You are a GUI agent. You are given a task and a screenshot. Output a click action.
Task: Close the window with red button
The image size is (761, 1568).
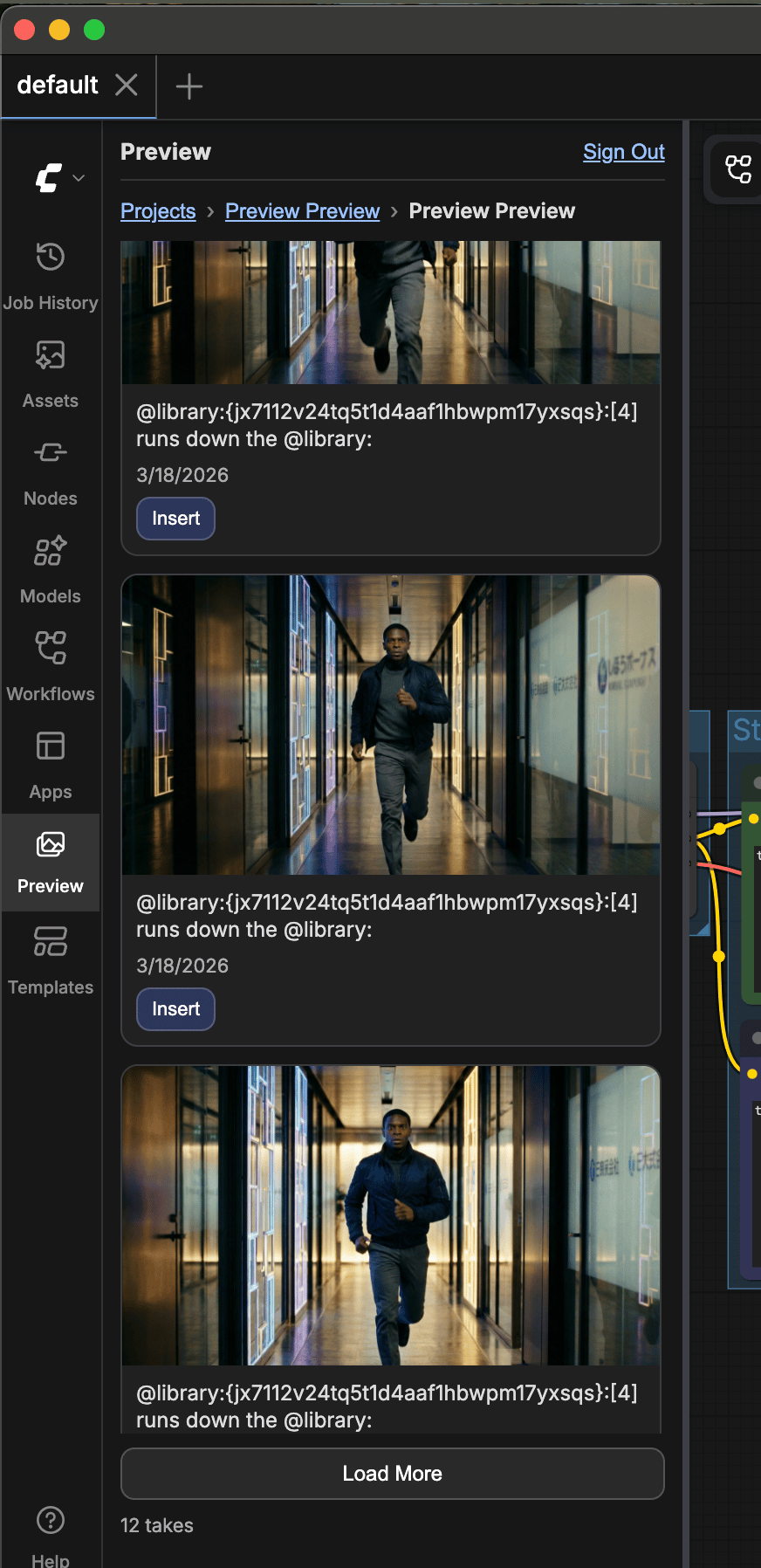pos(24,30)
